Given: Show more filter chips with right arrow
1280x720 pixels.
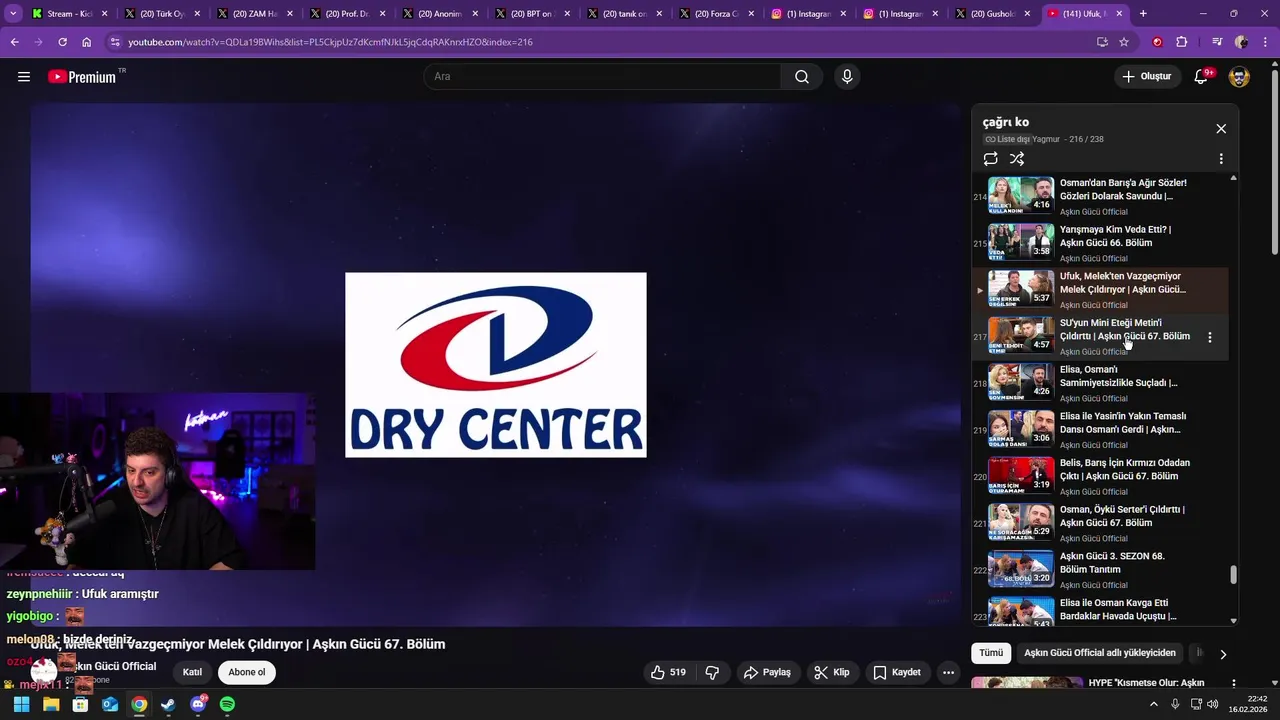Looking at the screenshot, I should point(1222,654).
